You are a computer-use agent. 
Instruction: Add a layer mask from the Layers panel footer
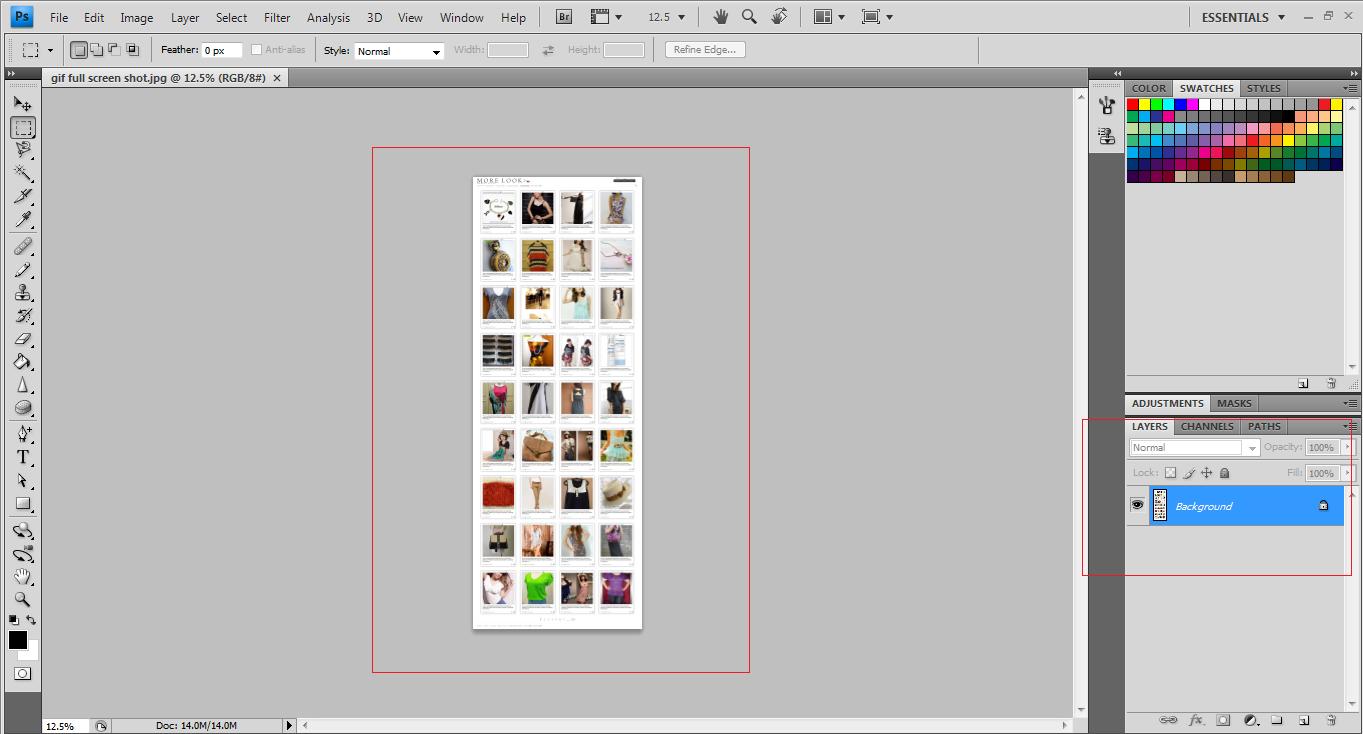(1223, 720)
